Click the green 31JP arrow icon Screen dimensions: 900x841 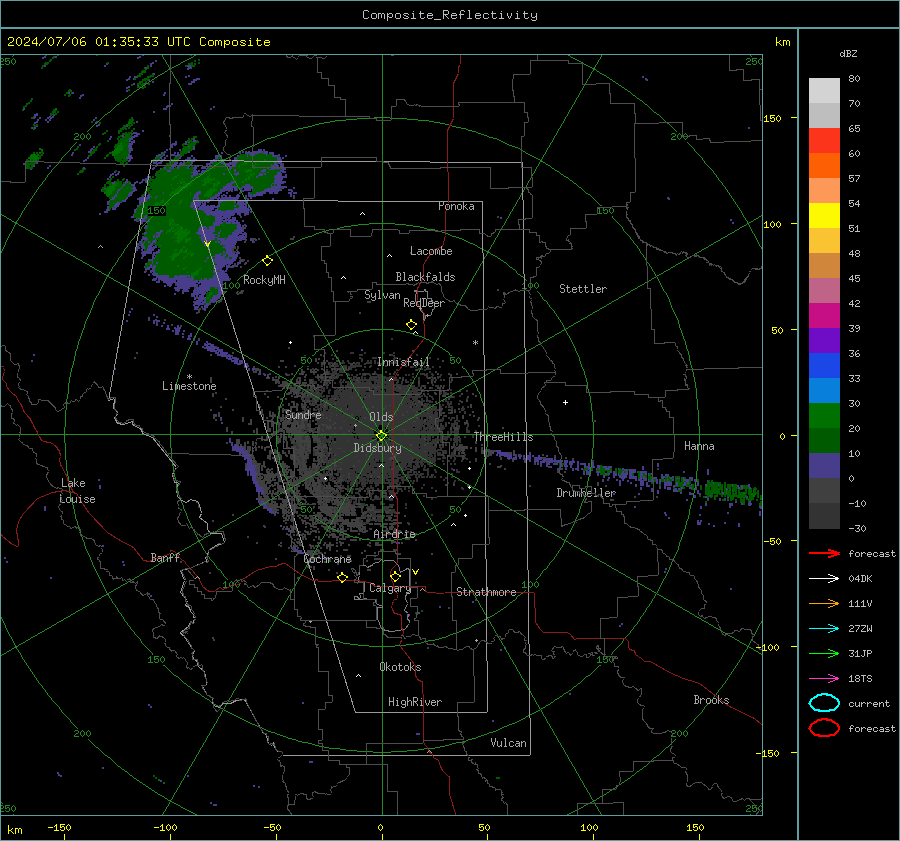(824, 653)
